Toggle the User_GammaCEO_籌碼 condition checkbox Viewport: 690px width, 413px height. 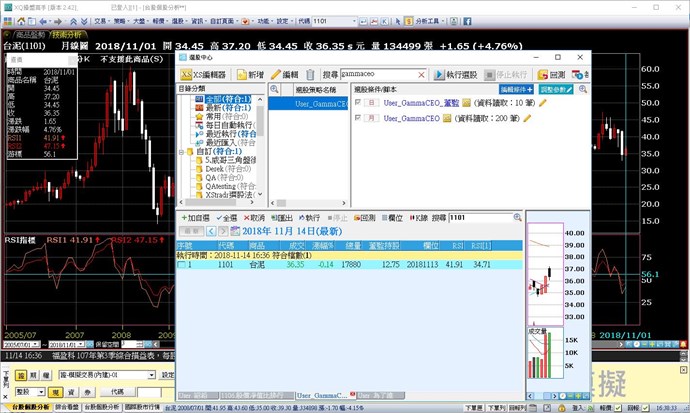click(x=358, y=103)
